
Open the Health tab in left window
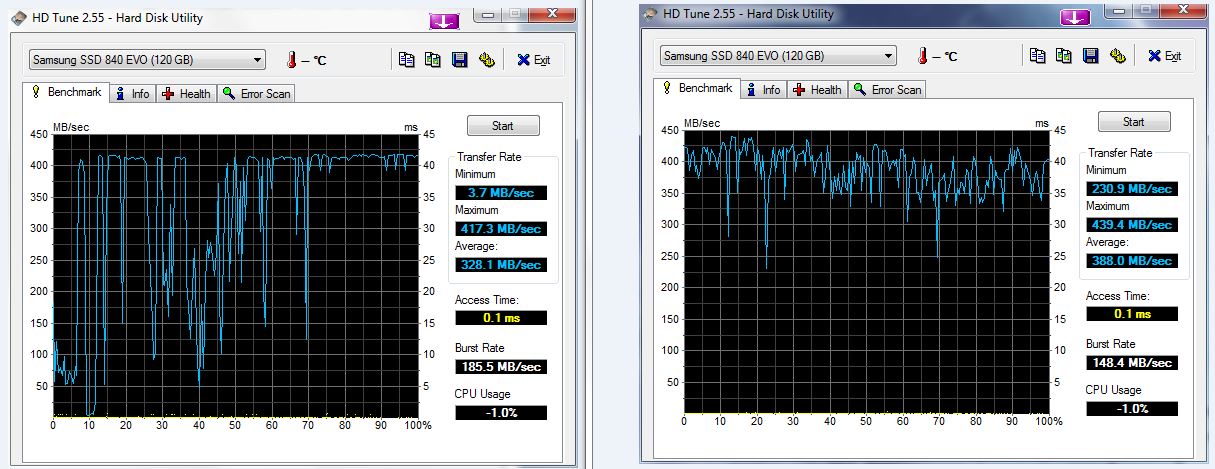tap(186, 93)
